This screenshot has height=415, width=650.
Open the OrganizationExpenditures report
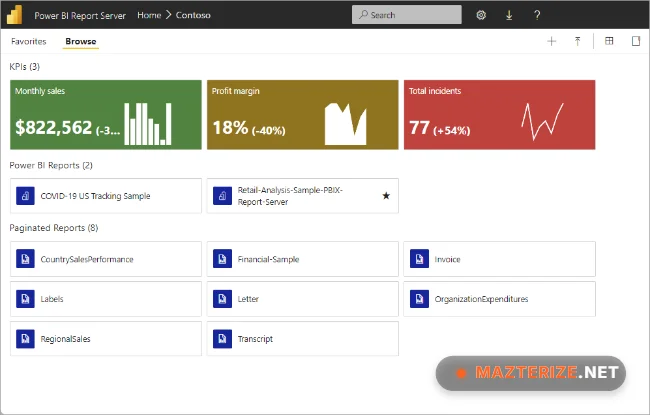[x=500, y=299]
